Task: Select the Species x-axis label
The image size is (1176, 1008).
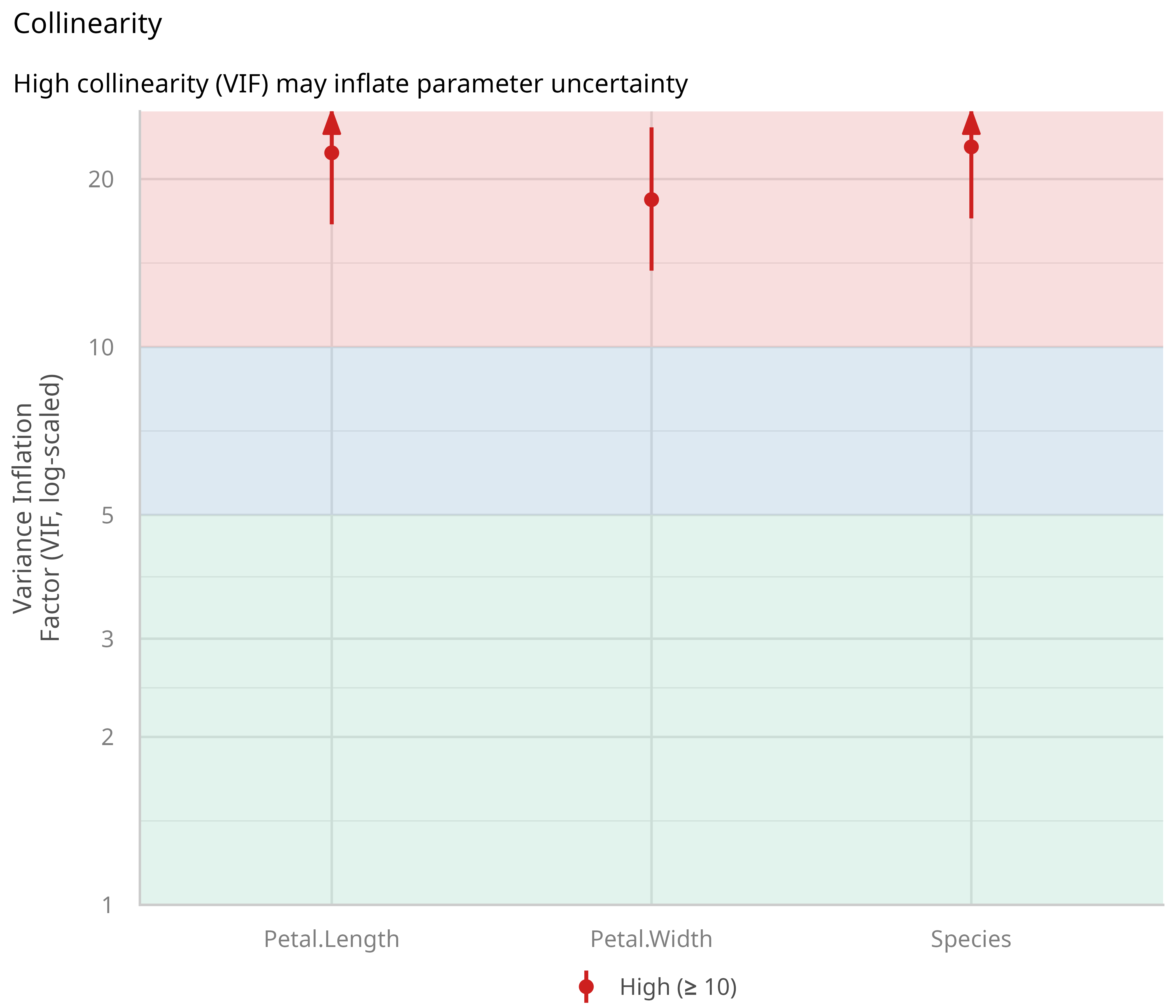Action: (971, 939)
